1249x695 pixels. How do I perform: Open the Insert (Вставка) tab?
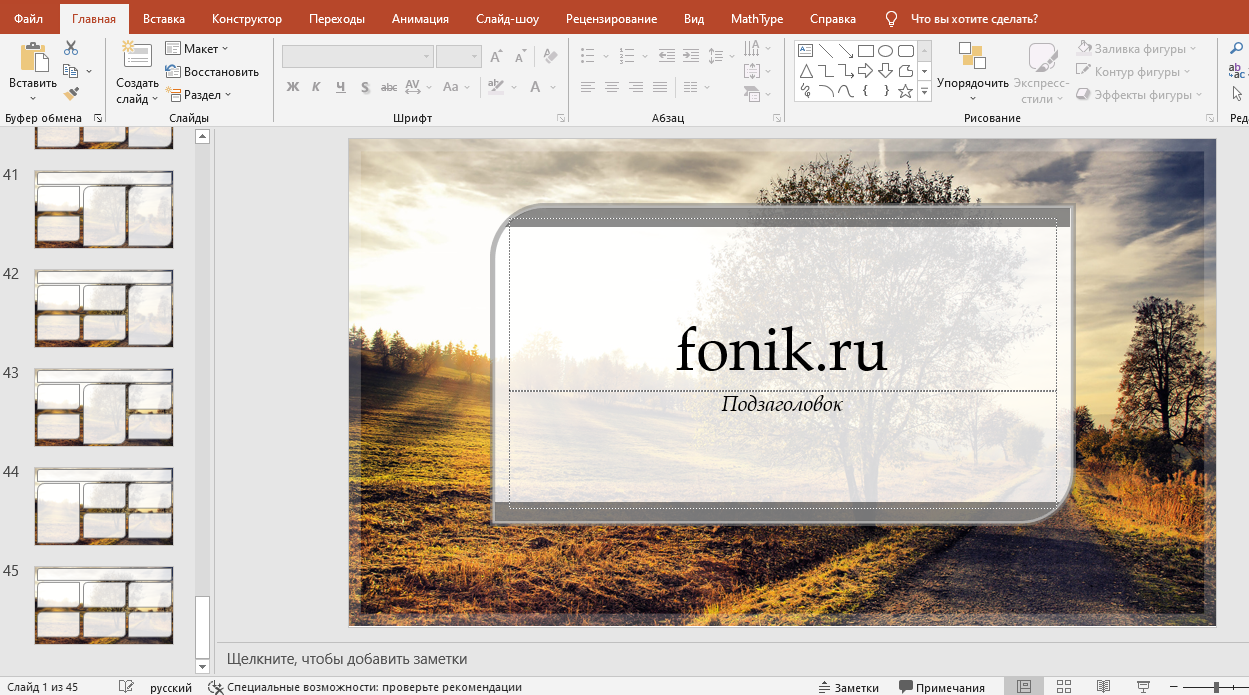(x=163, y=19)
